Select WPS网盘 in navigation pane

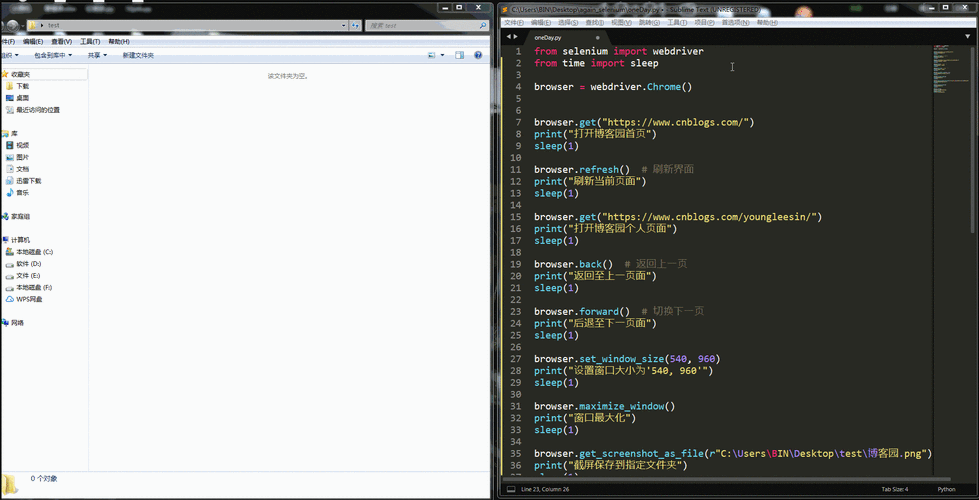(29, 300)
